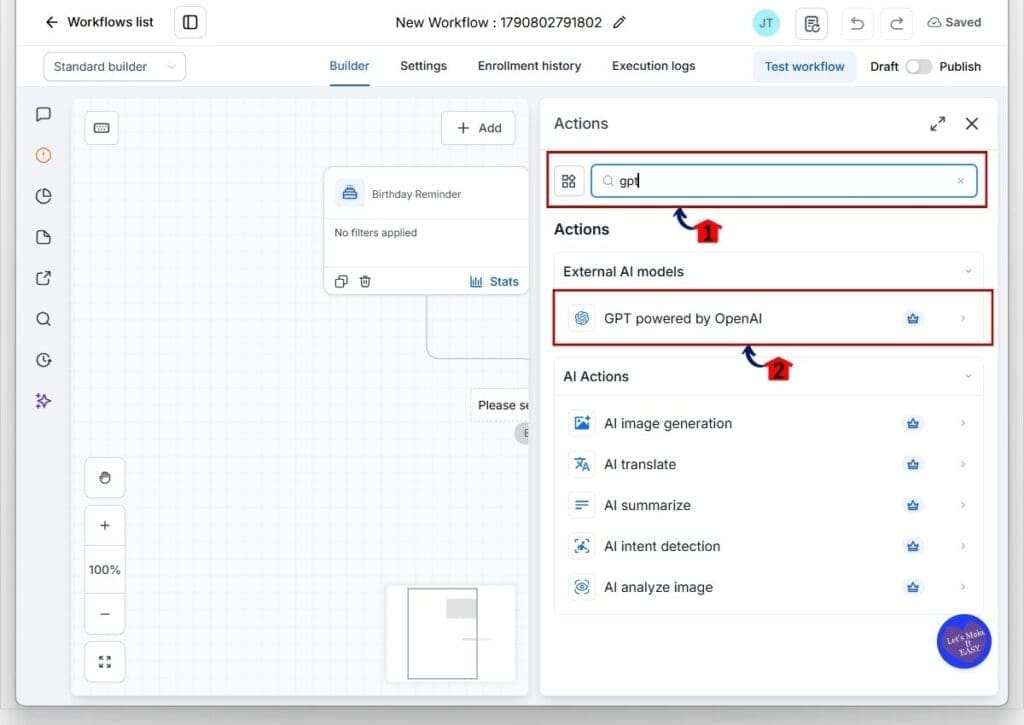Fit the workflow to screen

[104, 662]
